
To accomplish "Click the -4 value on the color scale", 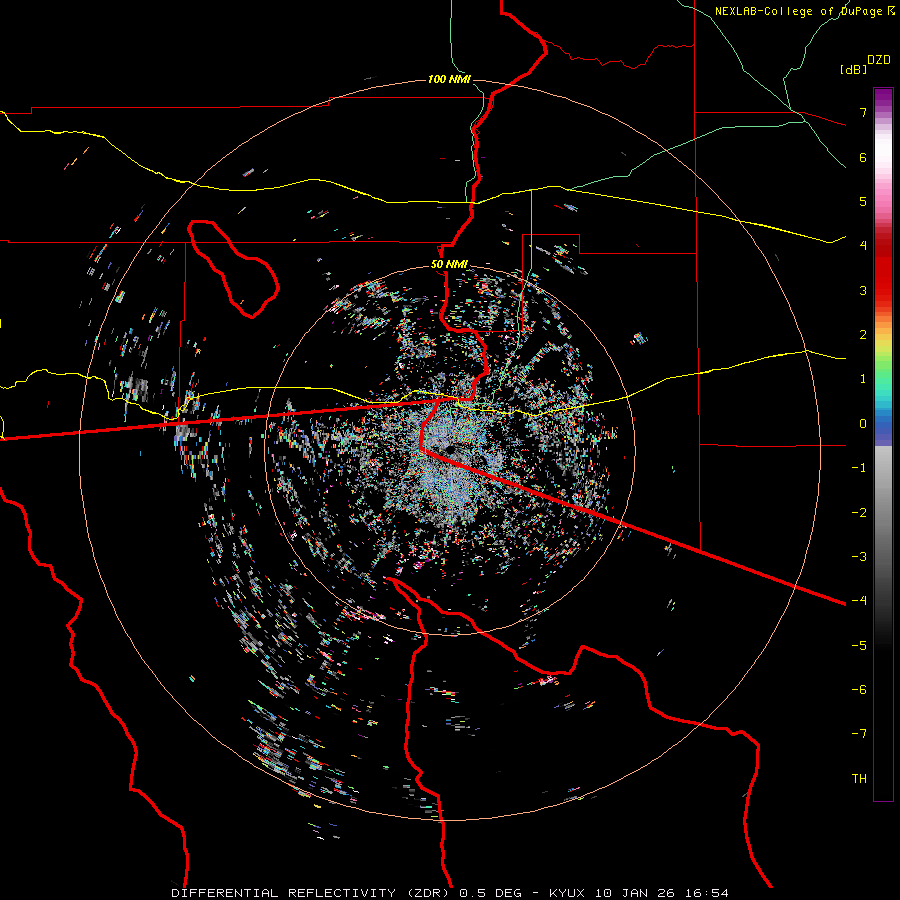I will (859, 600).
